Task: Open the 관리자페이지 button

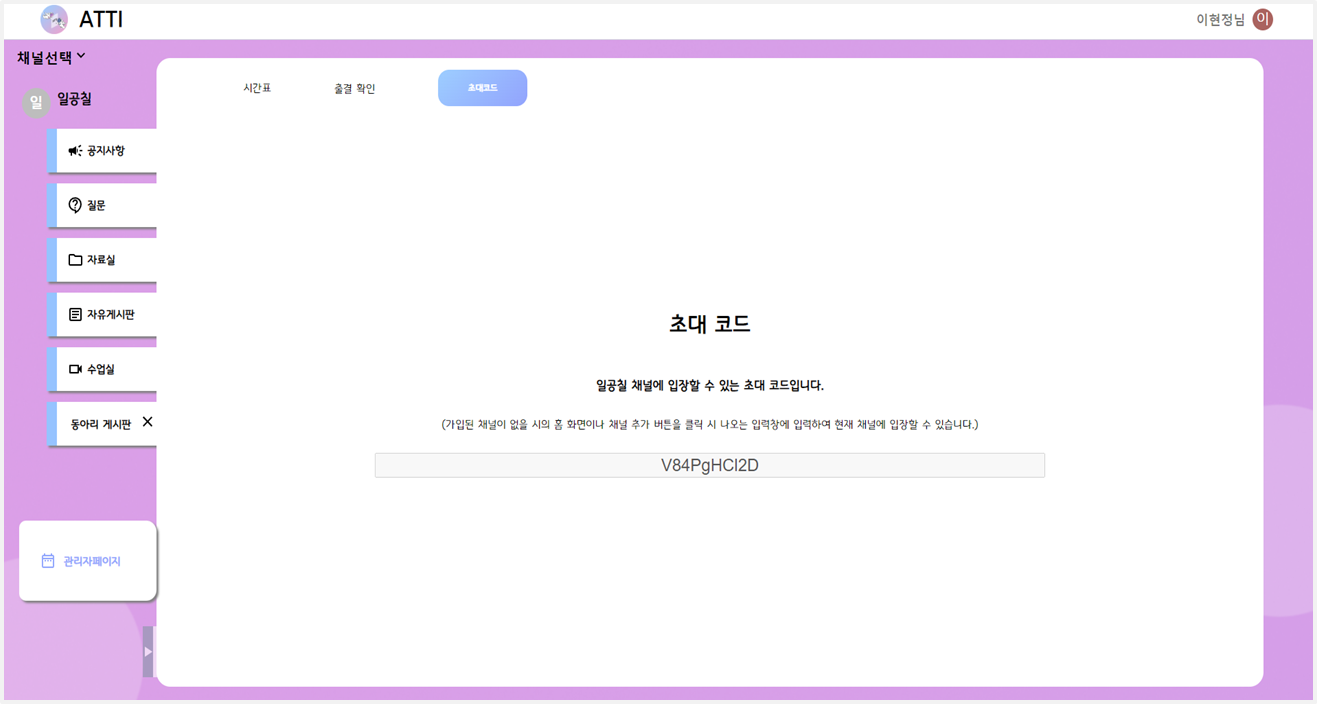Action: pos(87,561)
